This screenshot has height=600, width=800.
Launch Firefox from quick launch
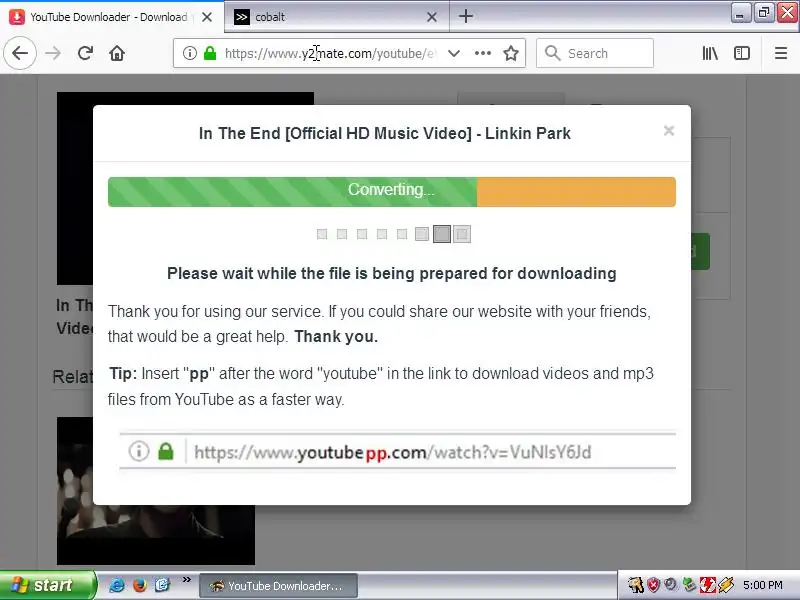139,585
